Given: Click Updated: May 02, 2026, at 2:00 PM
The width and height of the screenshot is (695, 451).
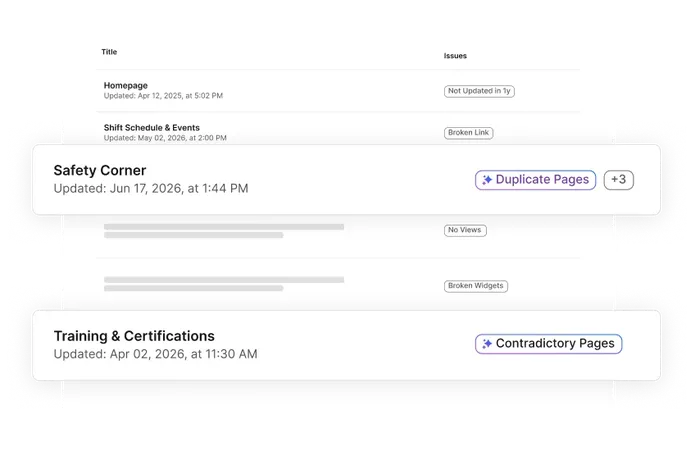Looking at the screenshot, I should click(x=165, y=138).
